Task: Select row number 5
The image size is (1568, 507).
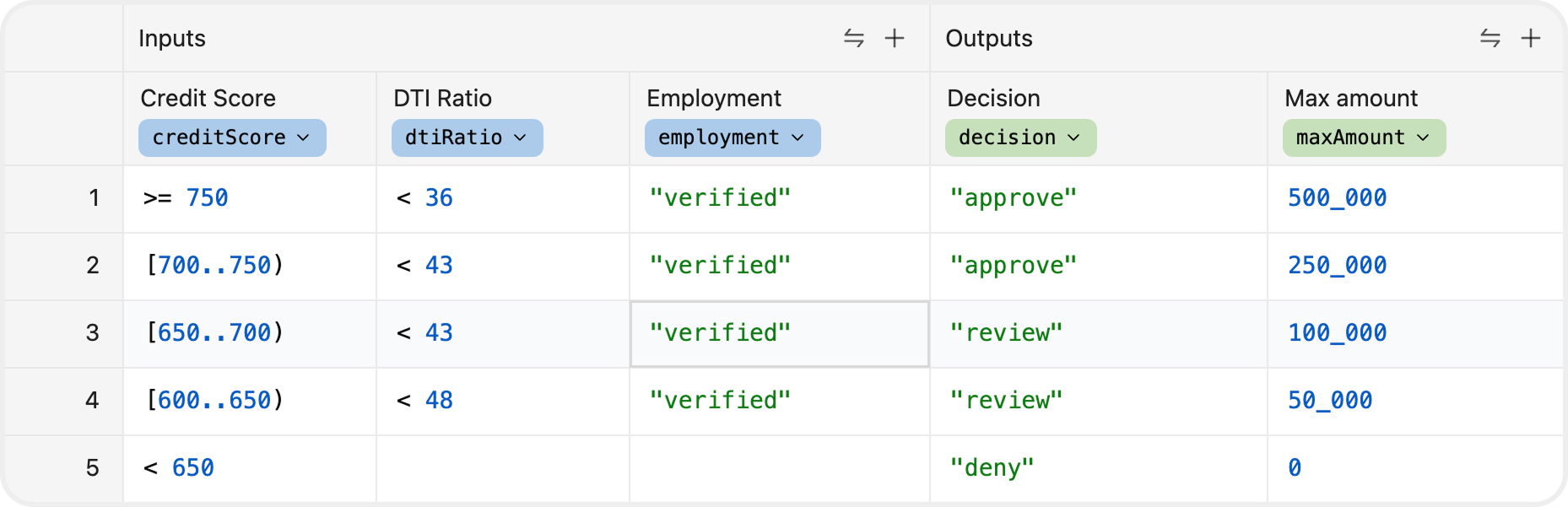Action: coord(64,468)
